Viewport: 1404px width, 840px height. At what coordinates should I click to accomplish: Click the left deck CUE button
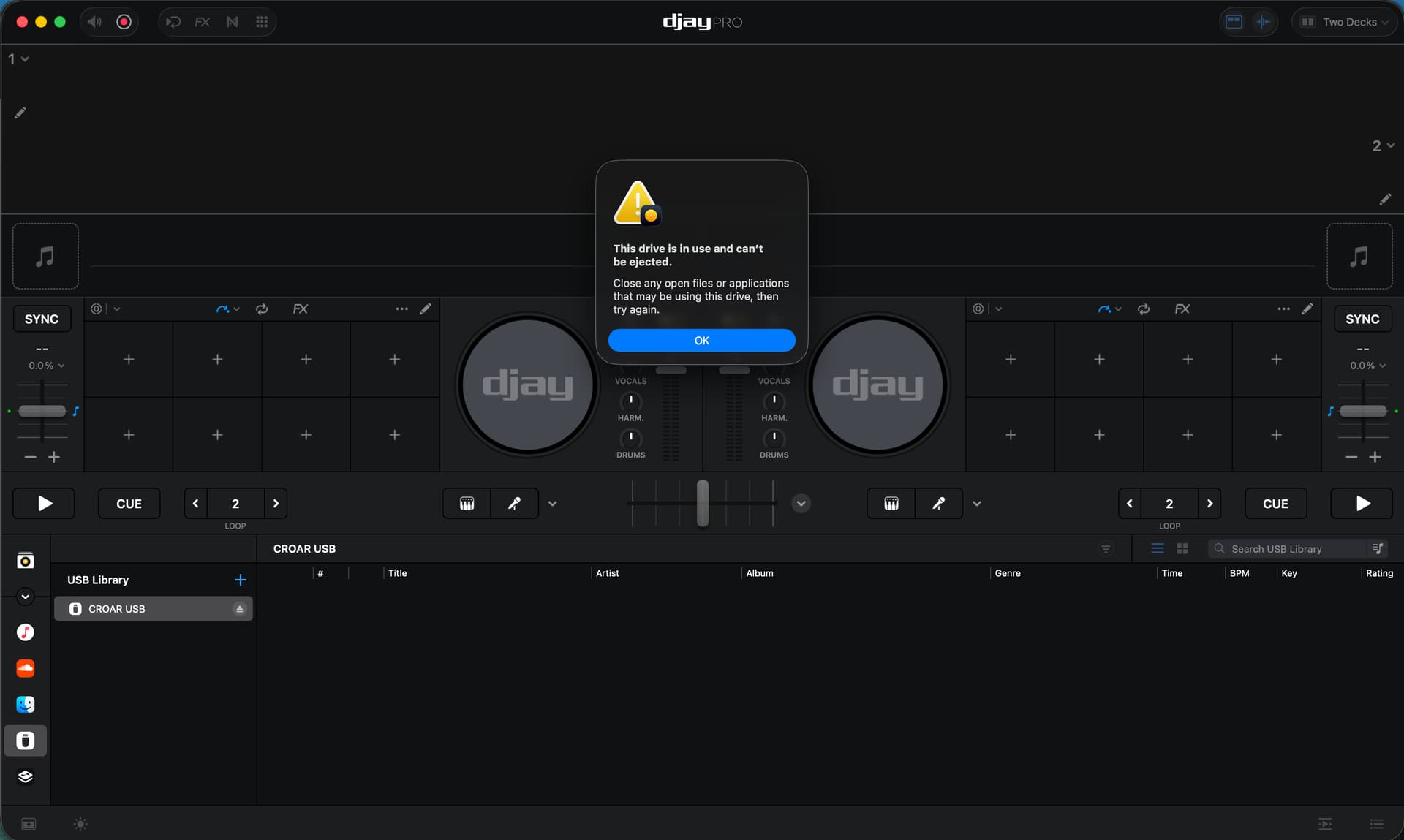coord(129,504)
